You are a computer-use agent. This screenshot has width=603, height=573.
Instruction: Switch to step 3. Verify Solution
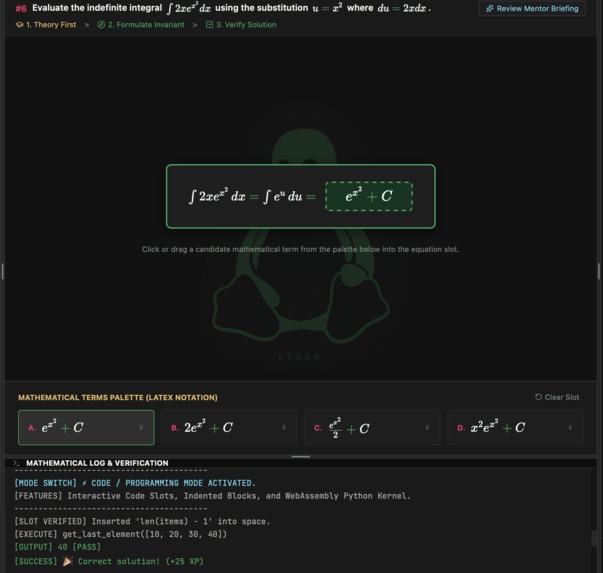241,25
